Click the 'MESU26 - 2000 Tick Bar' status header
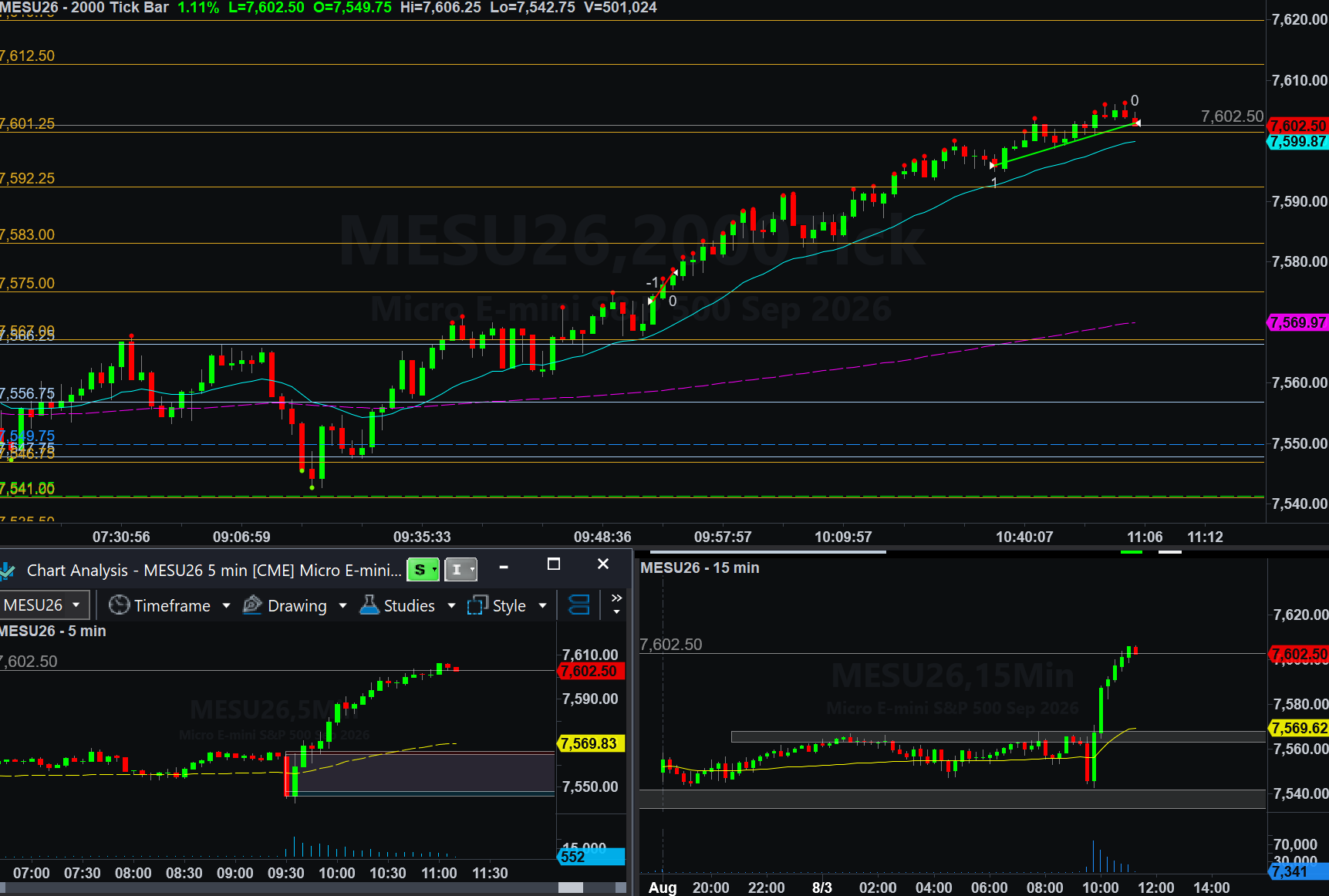 point(84,8)
